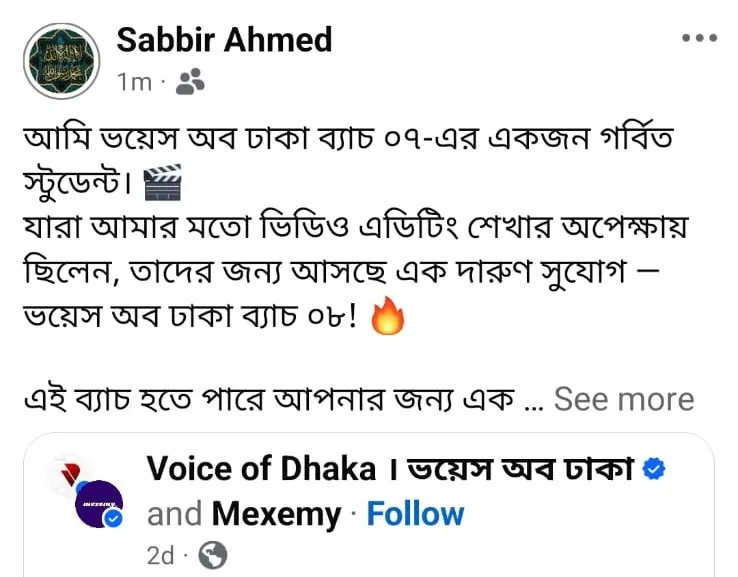Click the fire emoji after ব্যাচ ০৮

(x=387, y=318)
